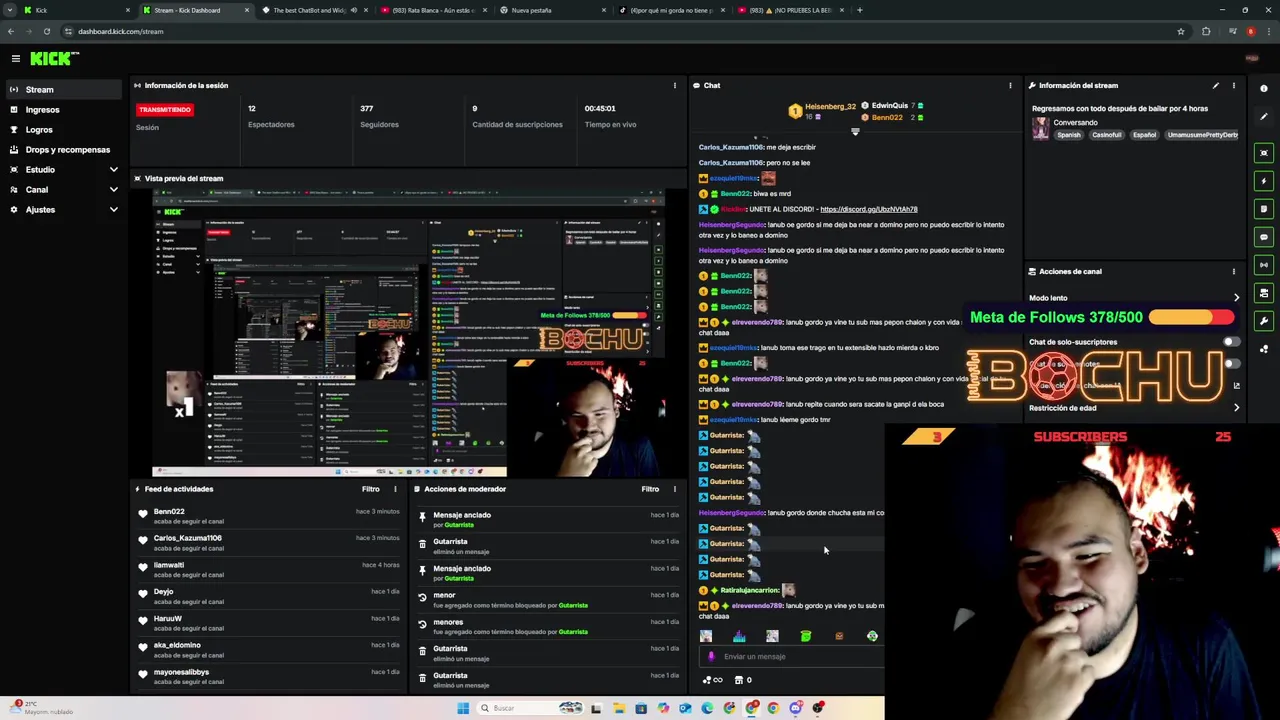The image size is (1280, 720).
Task: Open Filtro in Feed de actividades
Action: click(370, 489)
